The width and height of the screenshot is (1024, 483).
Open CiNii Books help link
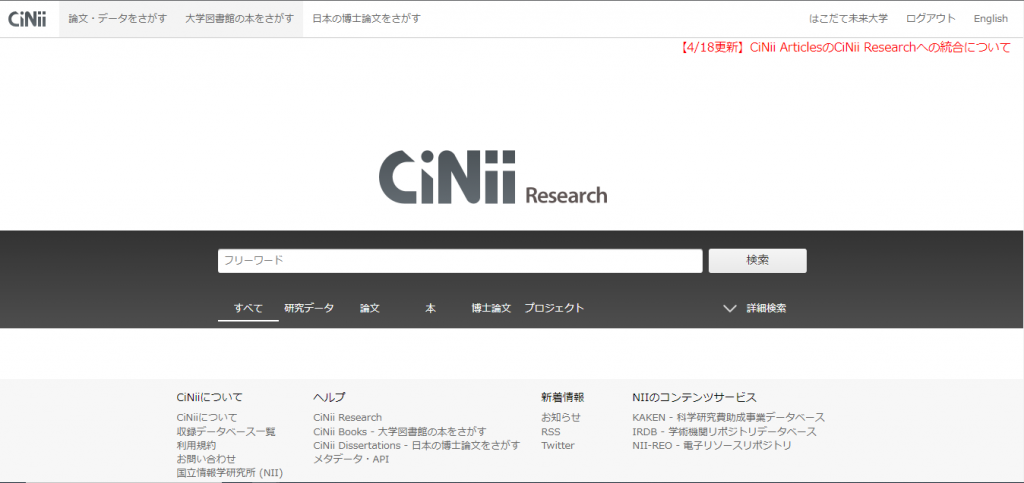tap(400, 431)
